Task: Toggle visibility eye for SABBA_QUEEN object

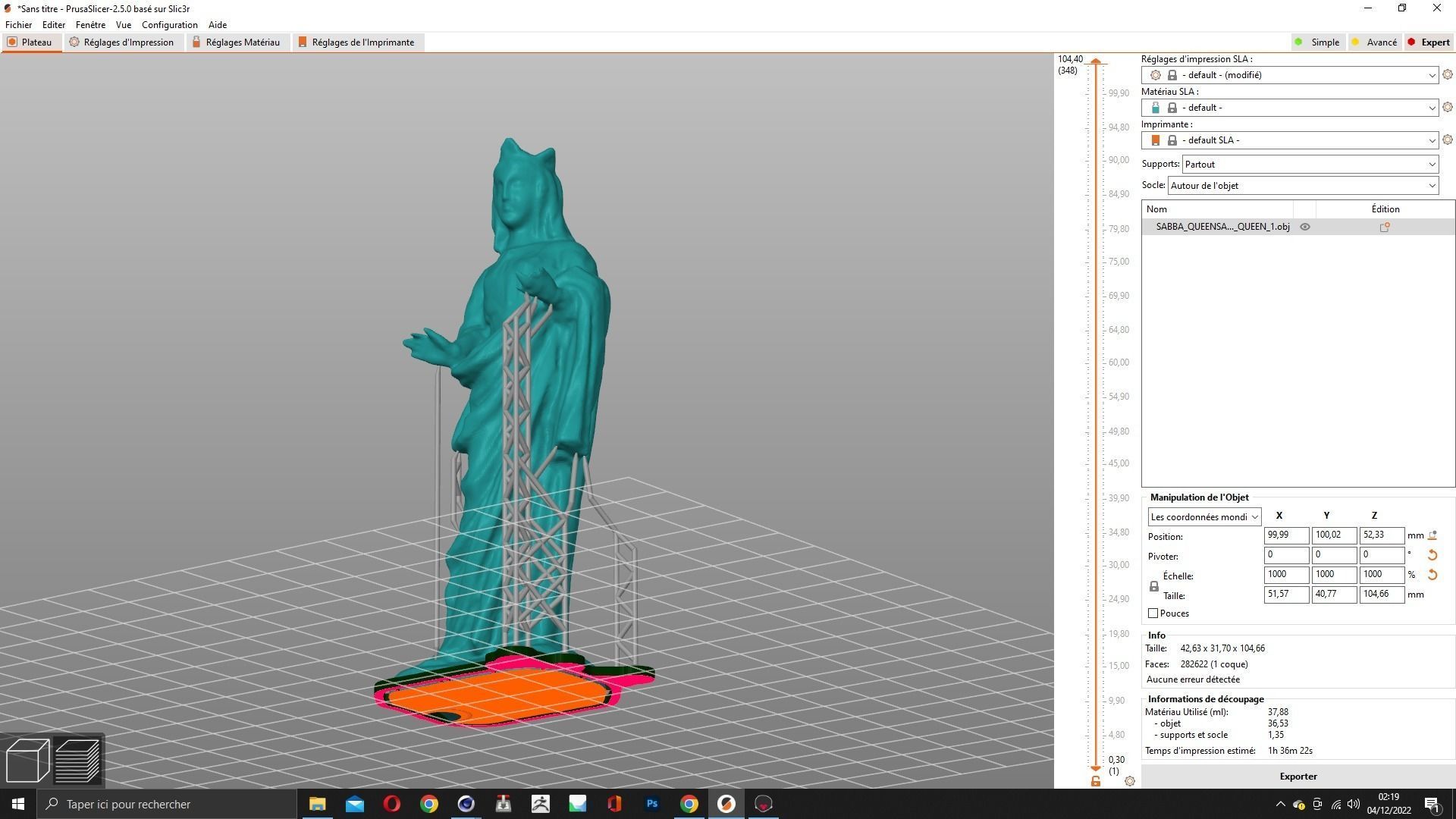Action: [x=1305, y=227]
